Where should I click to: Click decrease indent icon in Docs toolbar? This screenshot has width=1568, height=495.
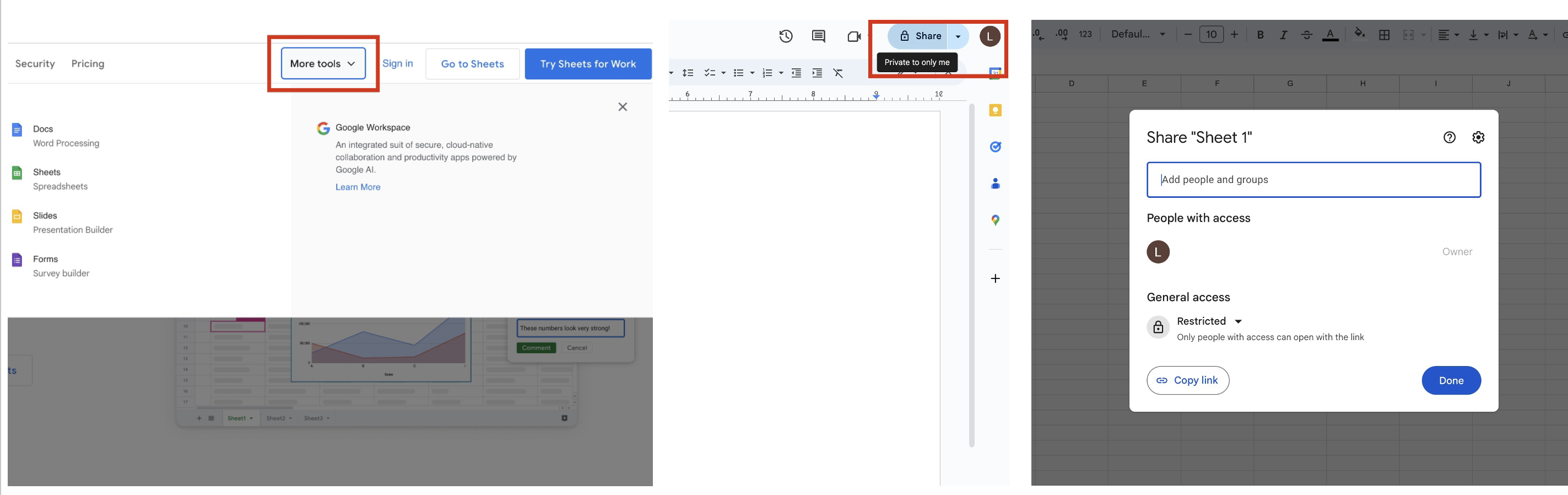click(x=796, y=73)
